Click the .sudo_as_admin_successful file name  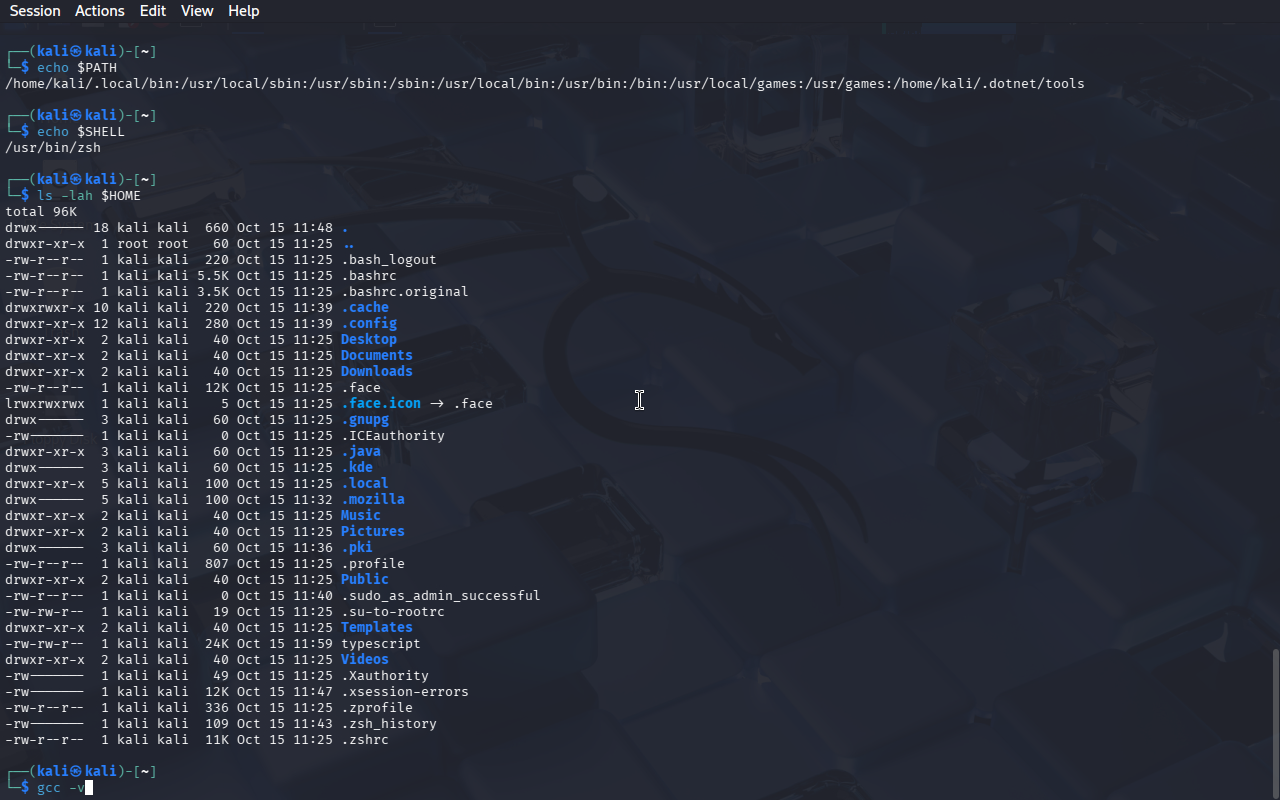point(440,596)
